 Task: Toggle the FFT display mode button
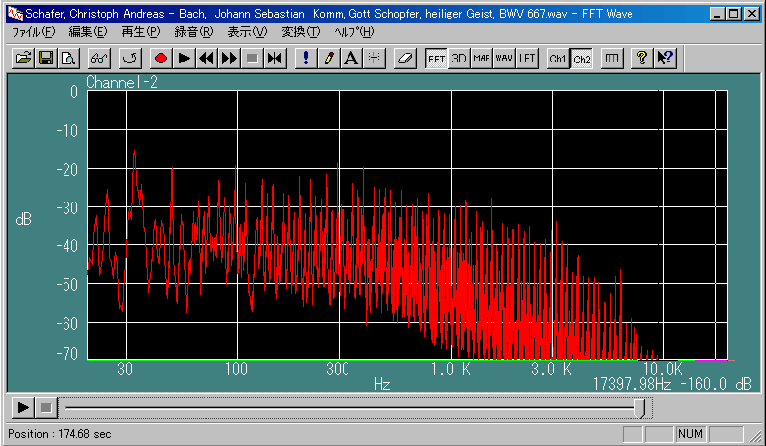(437, 59)
